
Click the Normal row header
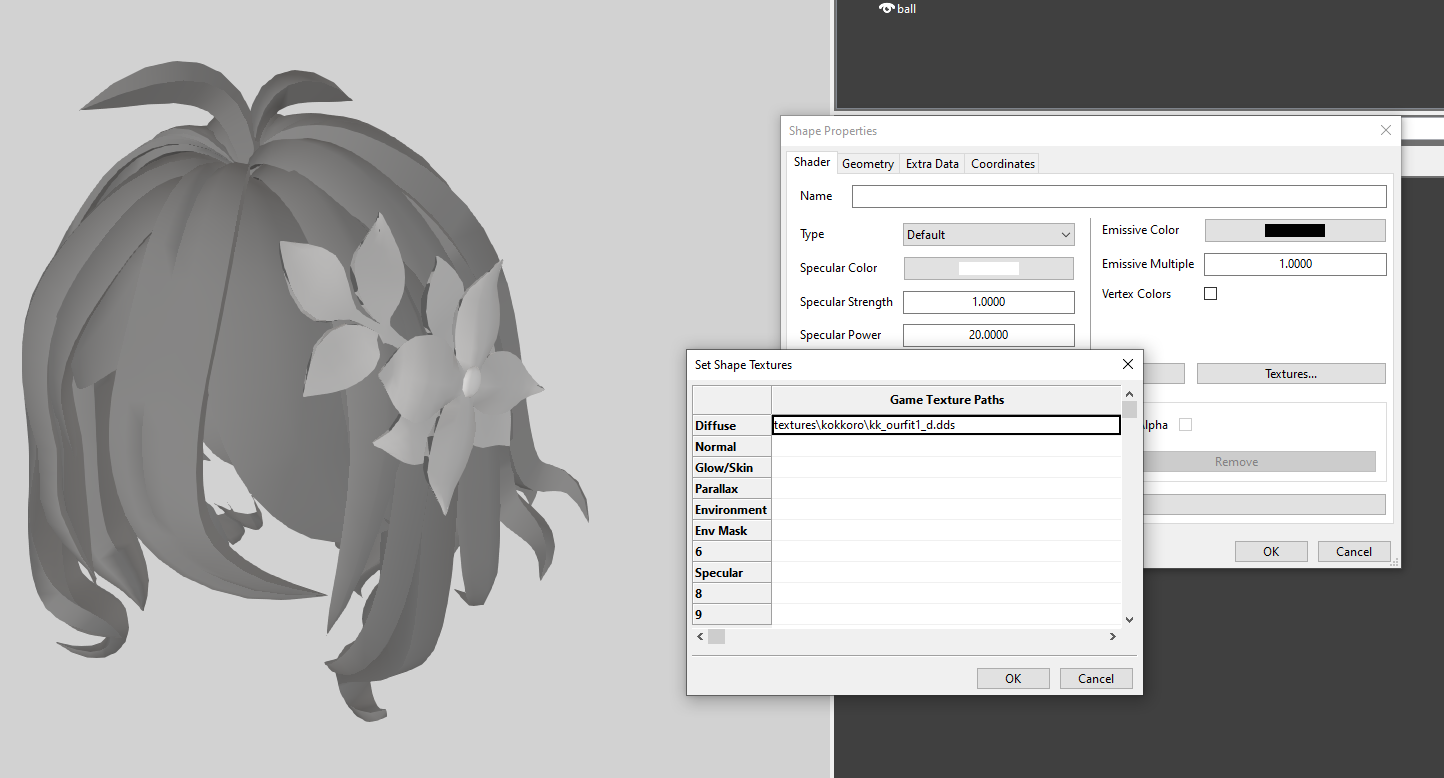[732, 446]
